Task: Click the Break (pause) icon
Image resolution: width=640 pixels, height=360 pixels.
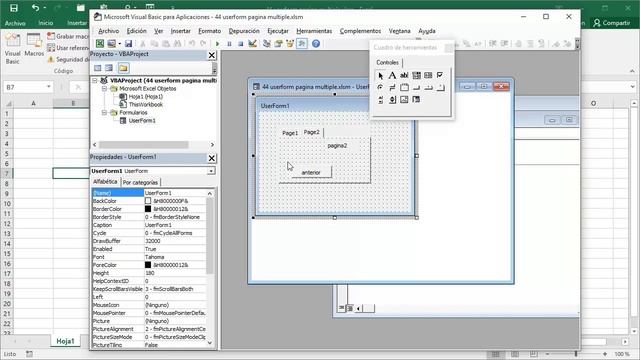Action: click(229, 43)
